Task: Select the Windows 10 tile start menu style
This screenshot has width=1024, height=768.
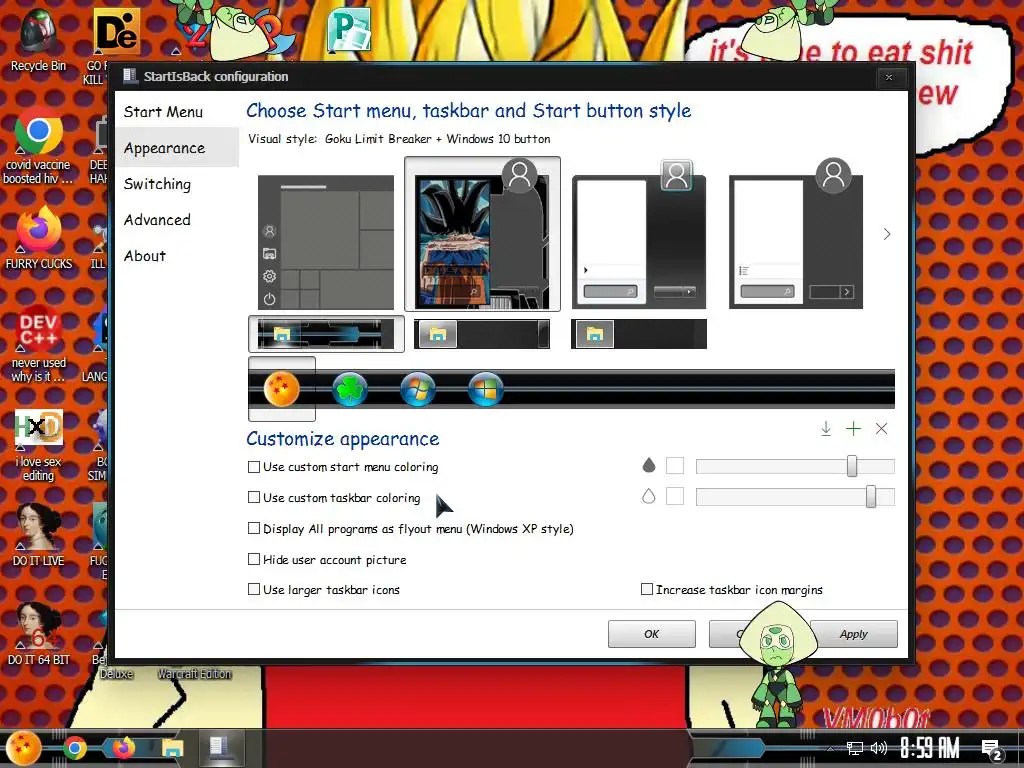Action: (x=326, y=242)
